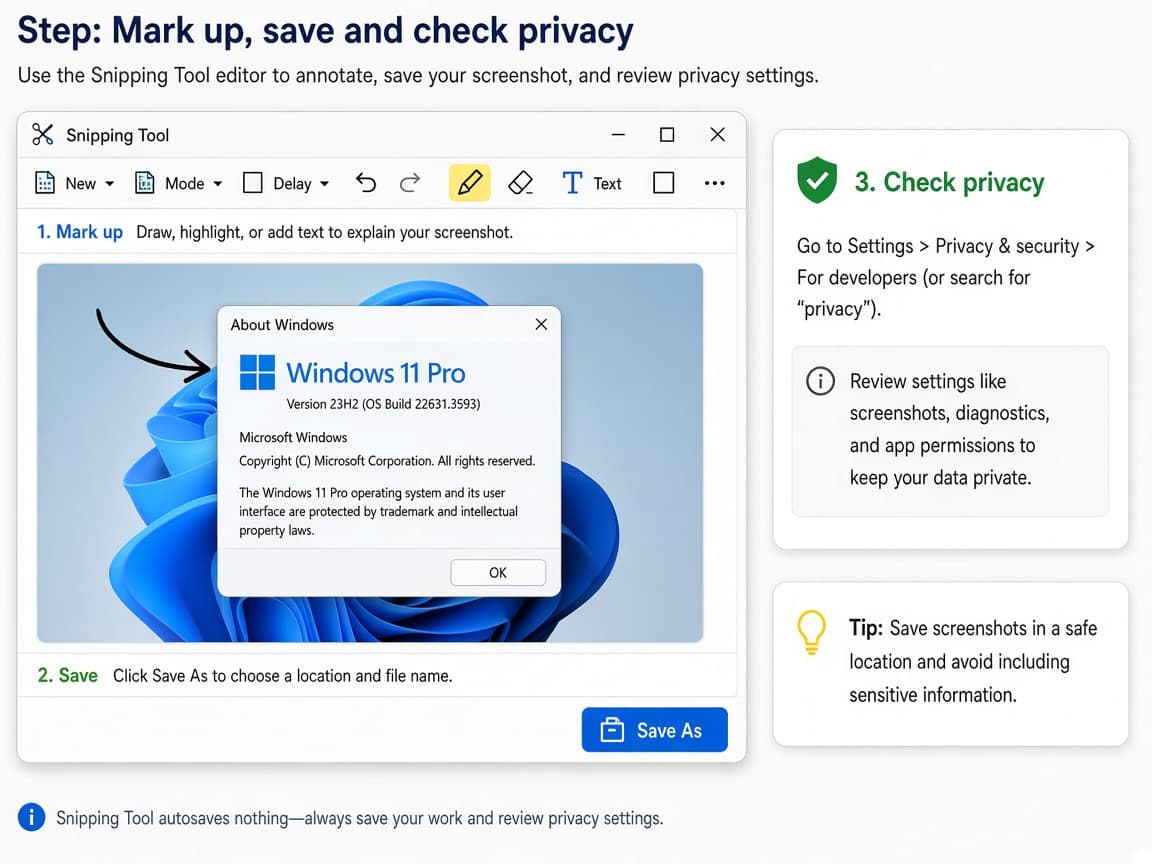Click the New snip page icon
The width and height of the screenshot is (1152, 864).
[x=45, y=183]
